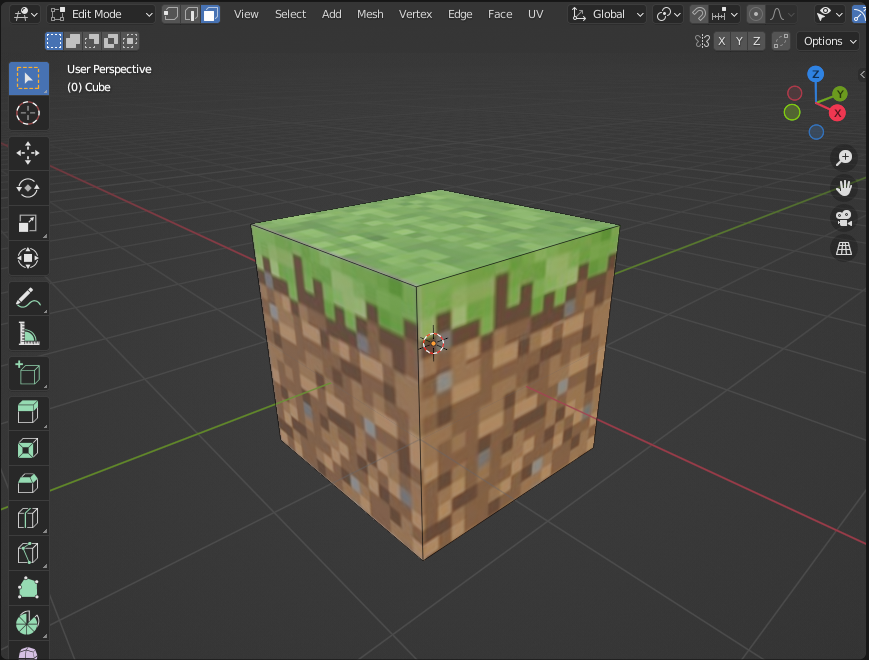
Task: Select the Add Cube tool
Action: click(x=28, y=373)
